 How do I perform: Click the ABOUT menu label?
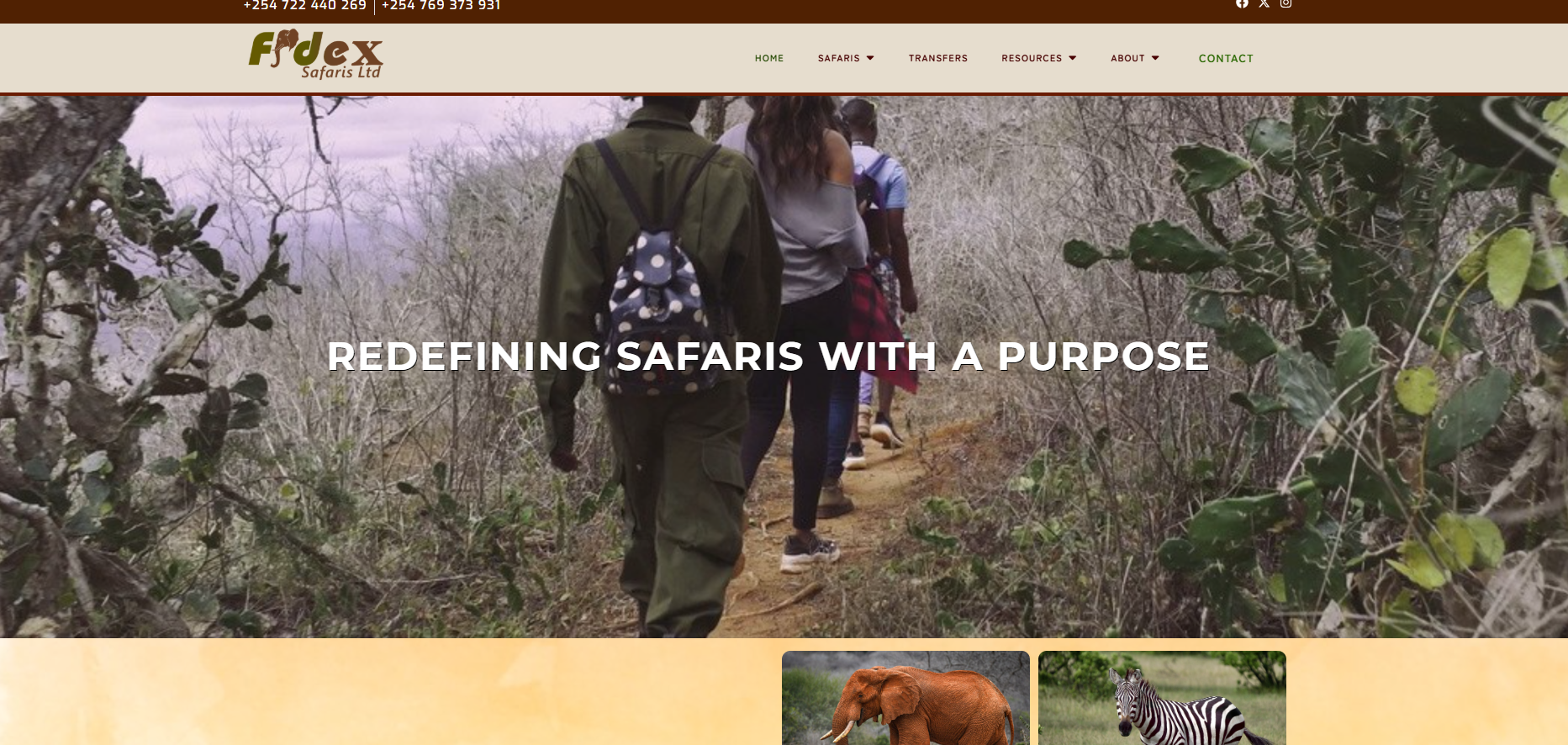tap(1127, 58)
